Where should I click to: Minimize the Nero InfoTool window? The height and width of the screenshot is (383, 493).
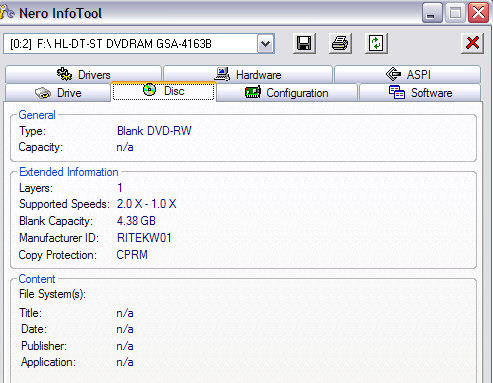(x=432, y=13)
